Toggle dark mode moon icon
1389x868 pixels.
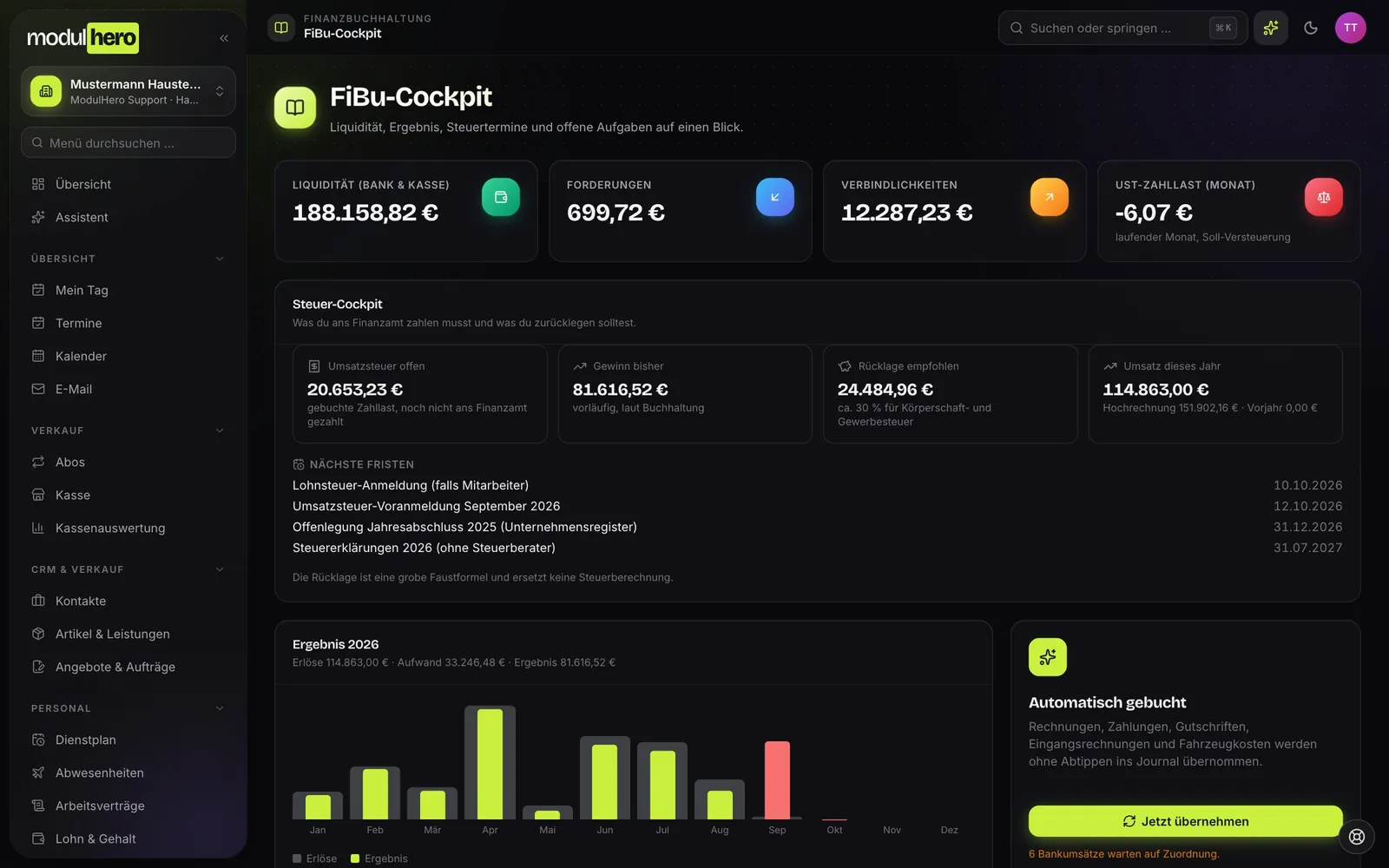(1311, 28)
